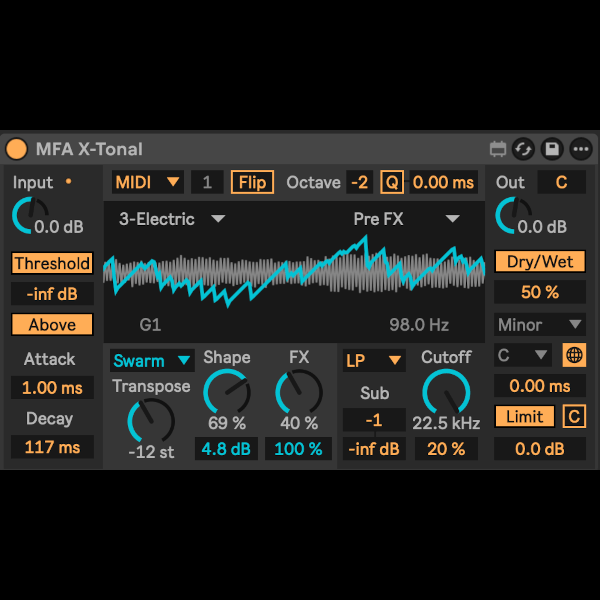Open the Minor scale dropdown
Screen dimensions: 600x600
539,325
